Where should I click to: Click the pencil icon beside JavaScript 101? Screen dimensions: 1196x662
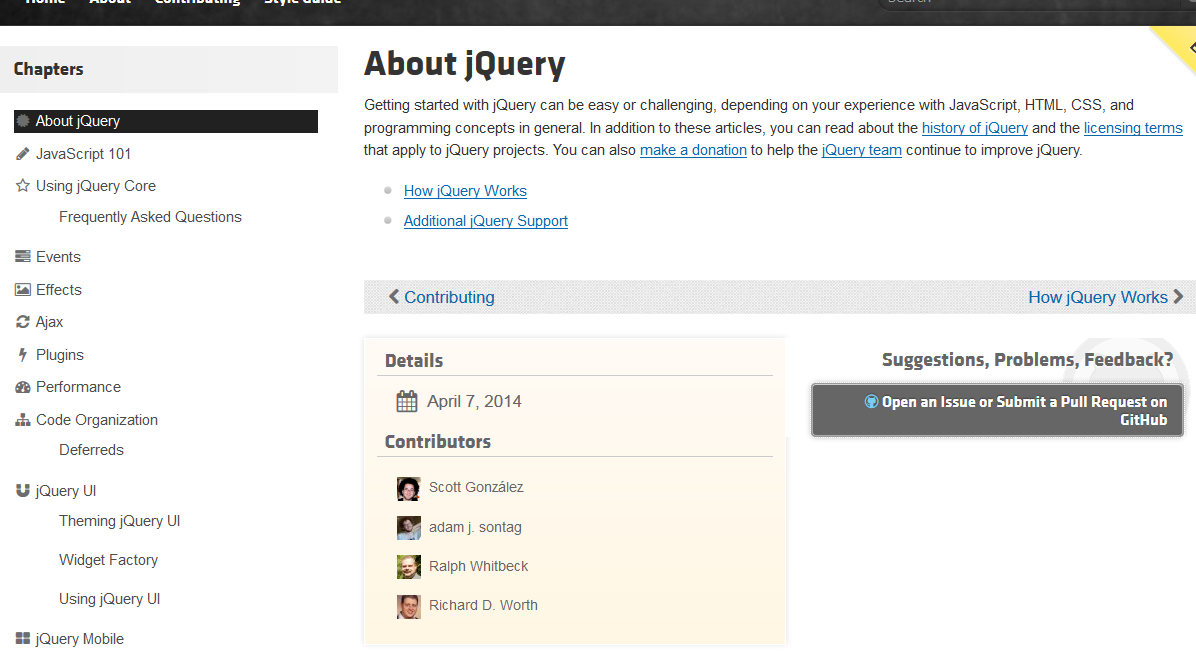(x=23, y=154)
